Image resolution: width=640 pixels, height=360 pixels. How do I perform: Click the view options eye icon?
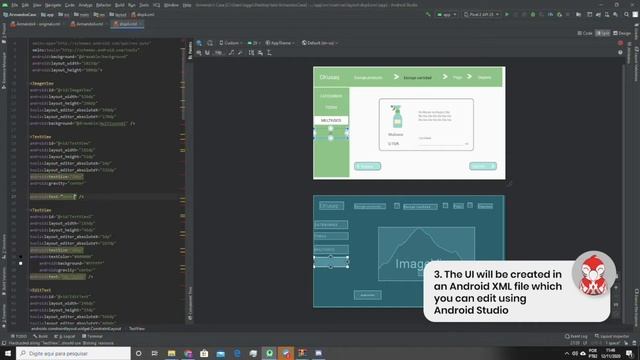199,53
